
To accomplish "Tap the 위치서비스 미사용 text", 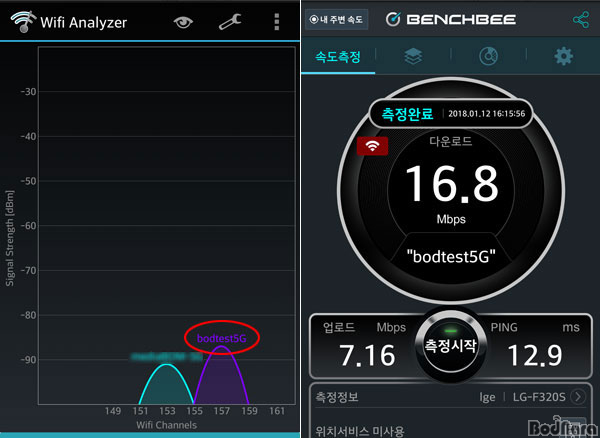I will tap(360, 431).
